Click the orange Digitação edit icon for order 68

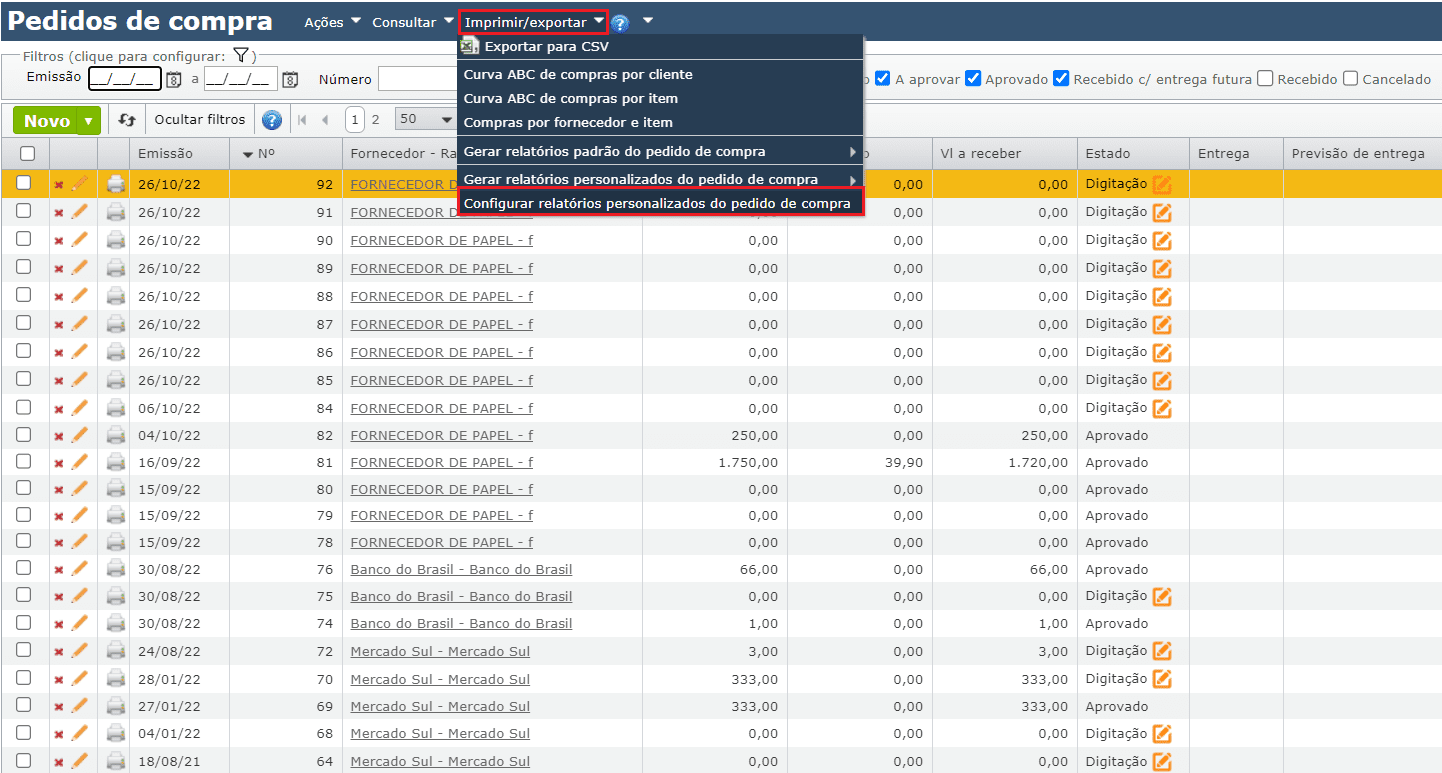click(1161, 734)
